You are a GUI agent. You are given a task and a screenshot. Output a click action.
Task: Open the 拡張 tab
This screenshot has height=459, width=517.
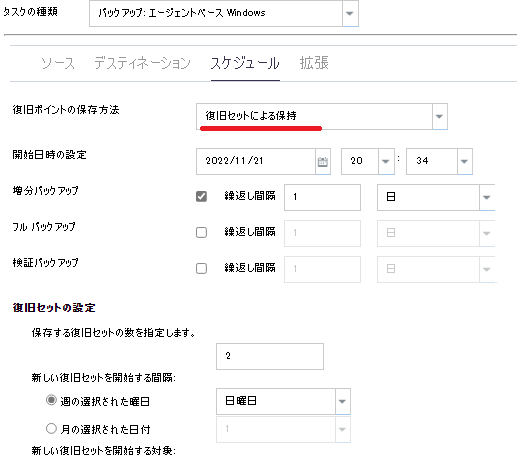point(314,63)
